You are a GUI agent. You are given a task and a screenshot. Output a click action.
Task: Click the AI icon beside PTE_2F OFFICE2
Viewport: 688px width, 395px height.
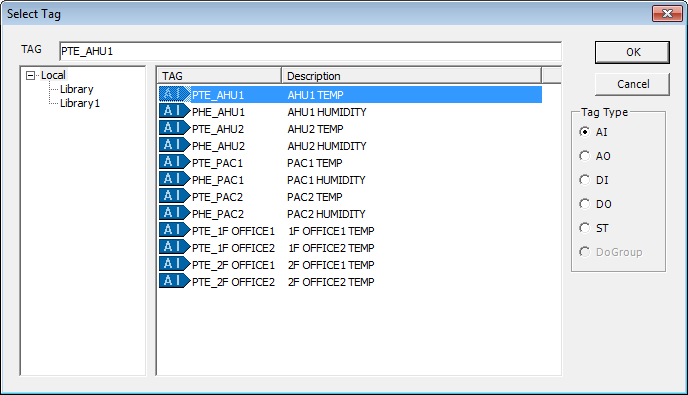[175, 281]
